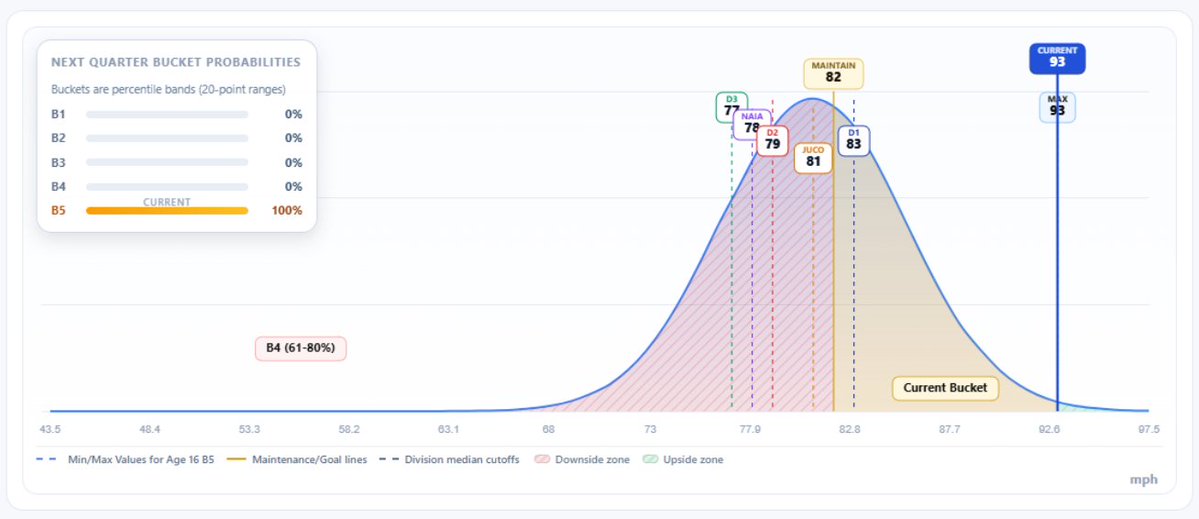
Task: Click the 68 axis tick label
Action: point(548,430)
